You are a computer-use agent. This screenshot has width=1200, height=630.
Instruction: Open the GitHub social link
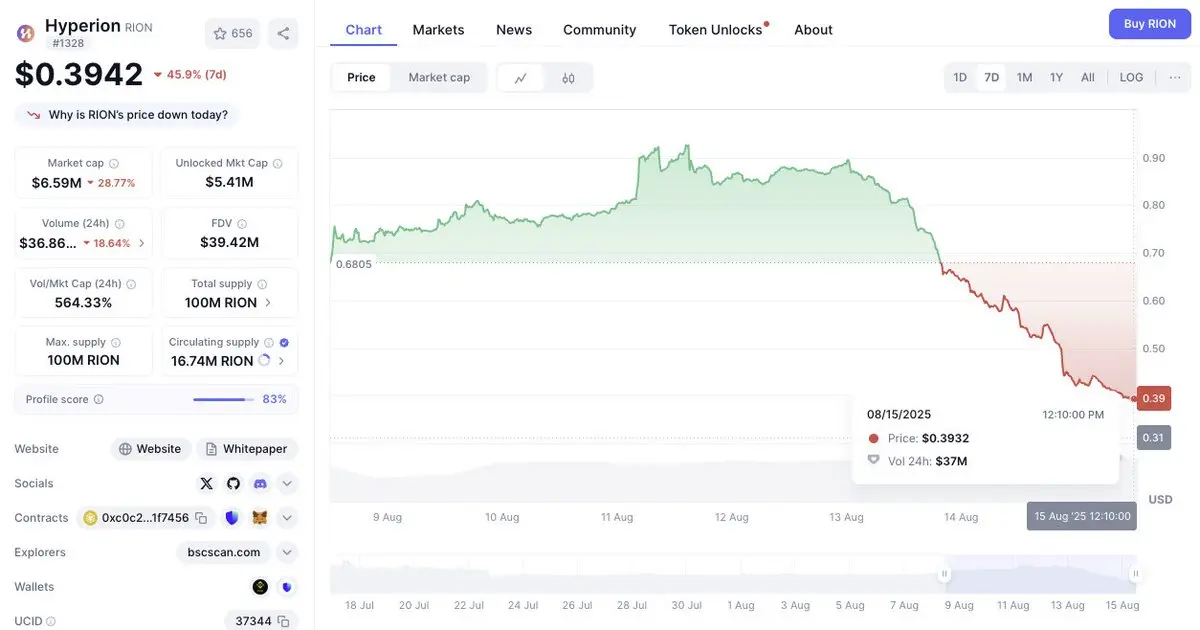point(233,484)
